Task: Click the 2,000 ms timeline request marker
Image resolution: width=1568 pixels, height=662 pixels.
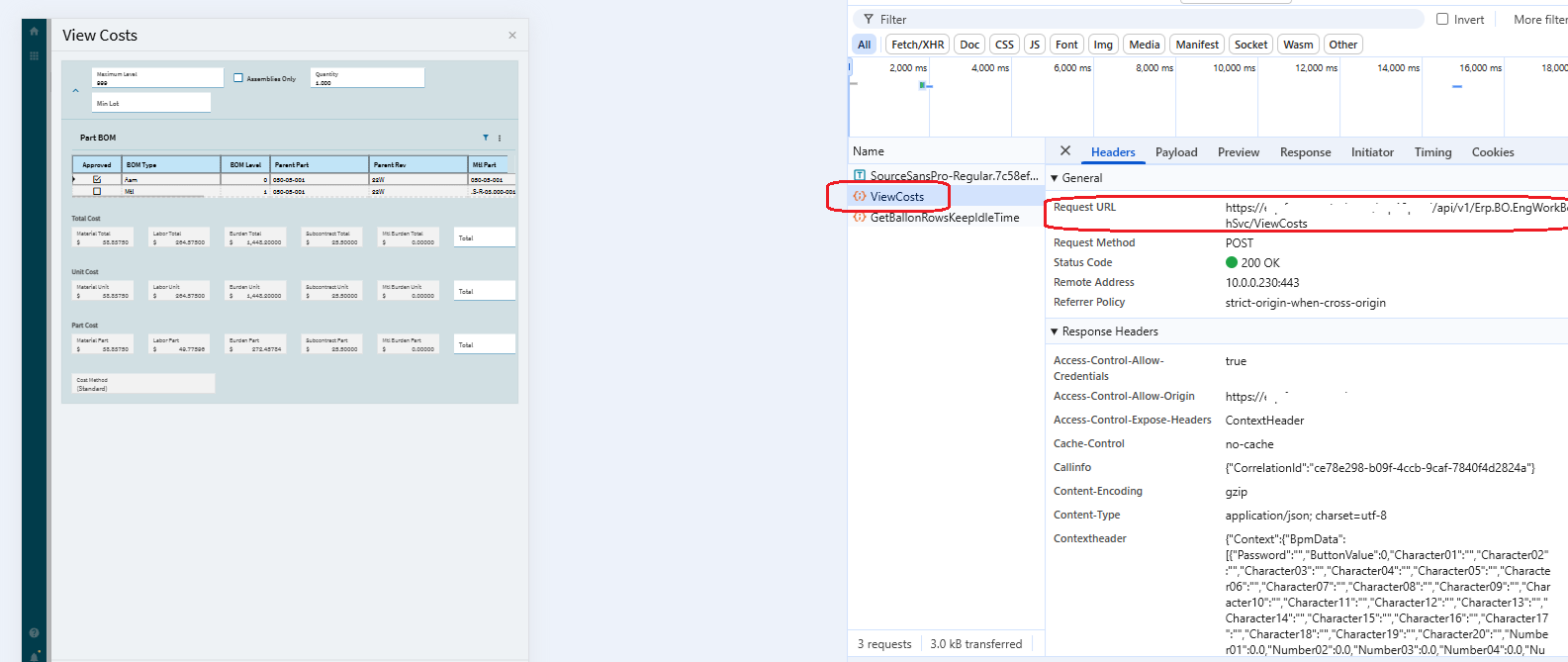Action: point(925,86)
